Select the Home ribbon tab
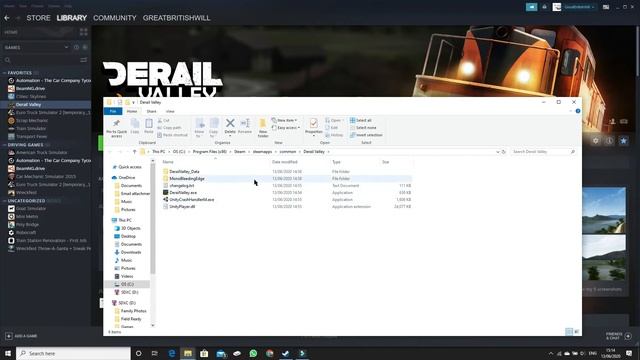This screenshot has width=640, height=360. click(x=132, y=111)
